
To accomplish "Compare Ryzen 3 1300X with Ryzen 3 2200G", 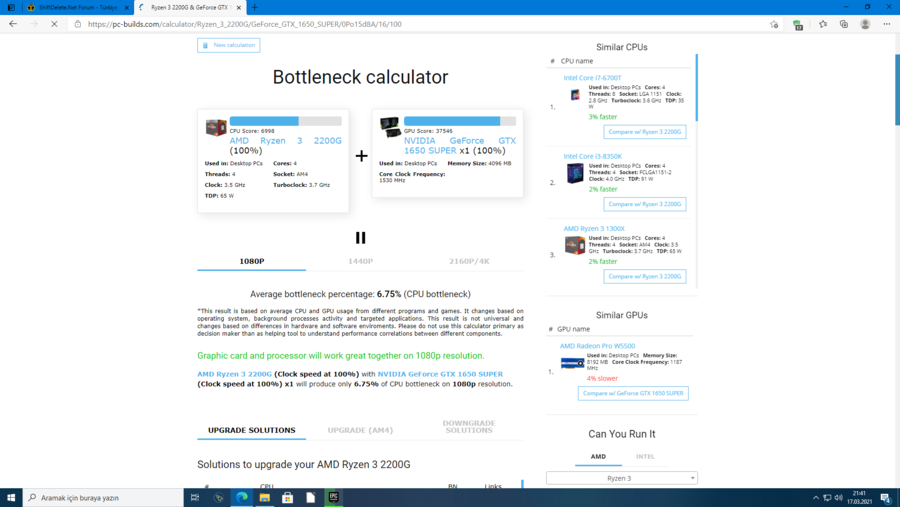I will [x=645, y=277].
